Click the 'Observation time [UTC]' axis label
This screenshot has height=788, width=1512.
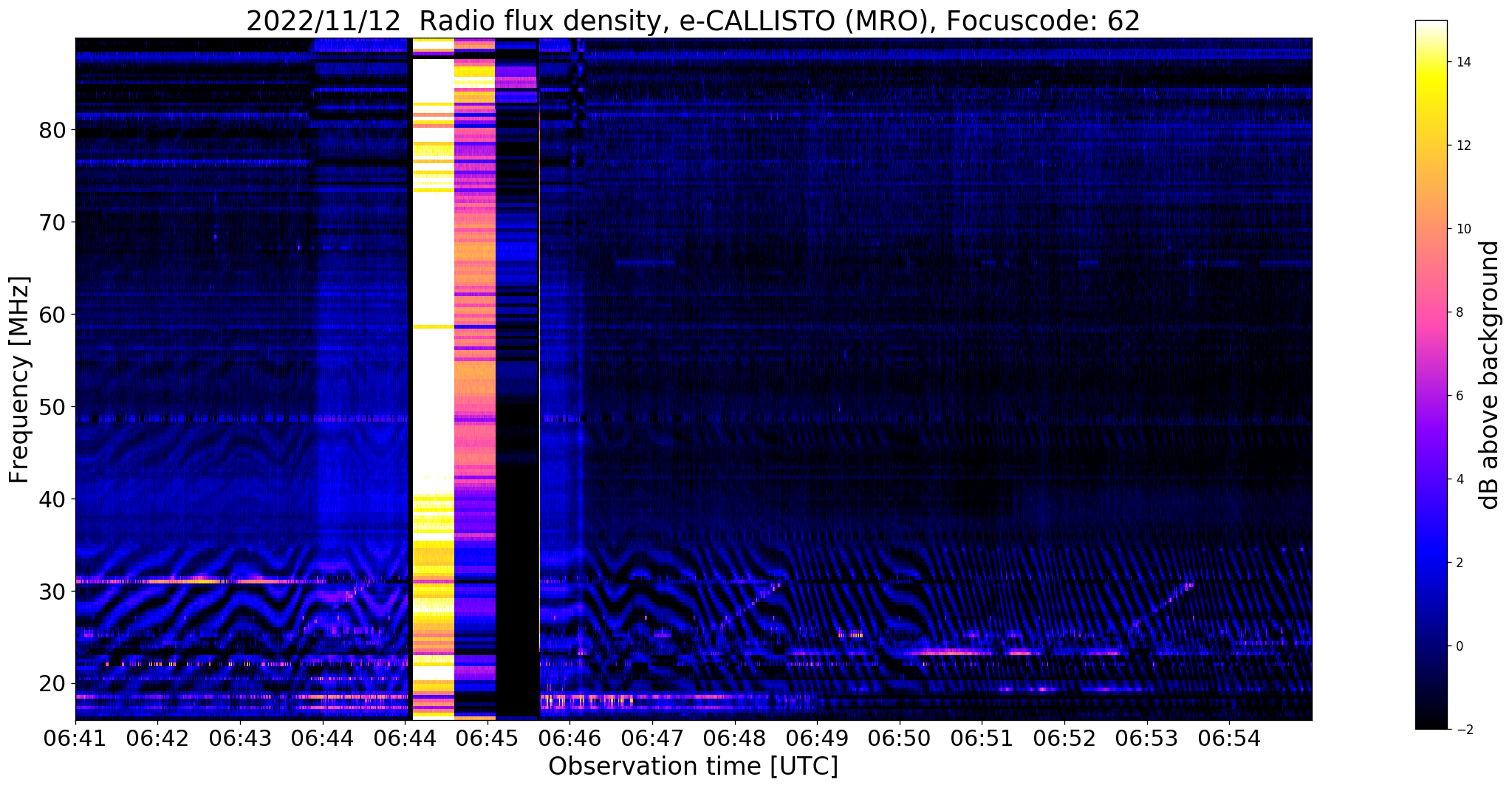point(693,767)
